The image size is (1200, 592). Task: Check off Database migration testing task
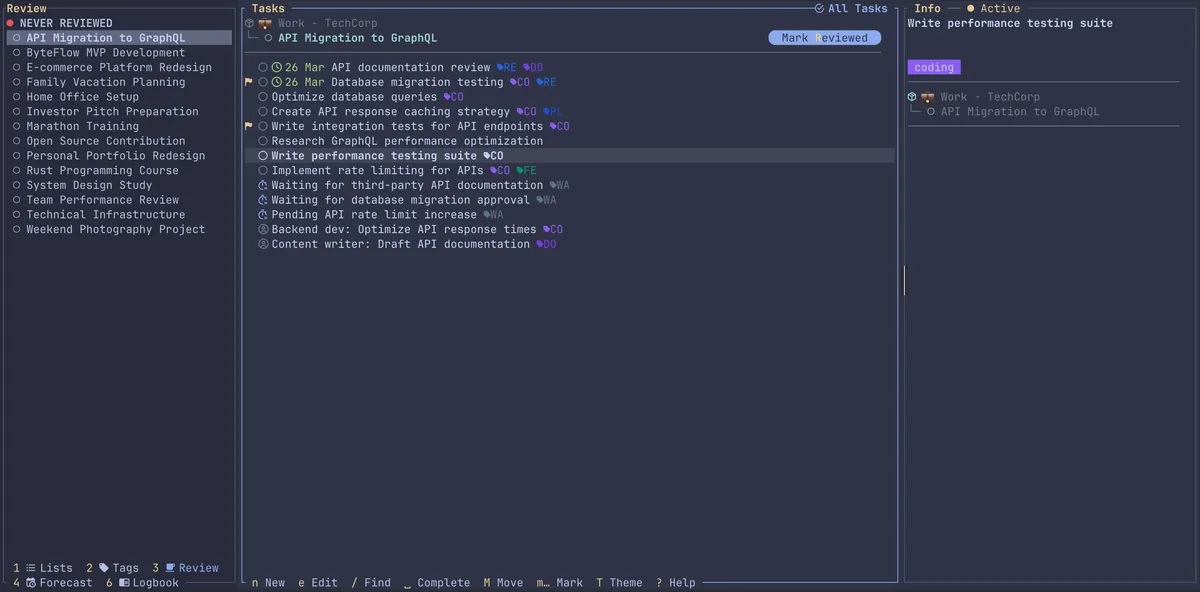pyautogui.click(x=263, y=82)
